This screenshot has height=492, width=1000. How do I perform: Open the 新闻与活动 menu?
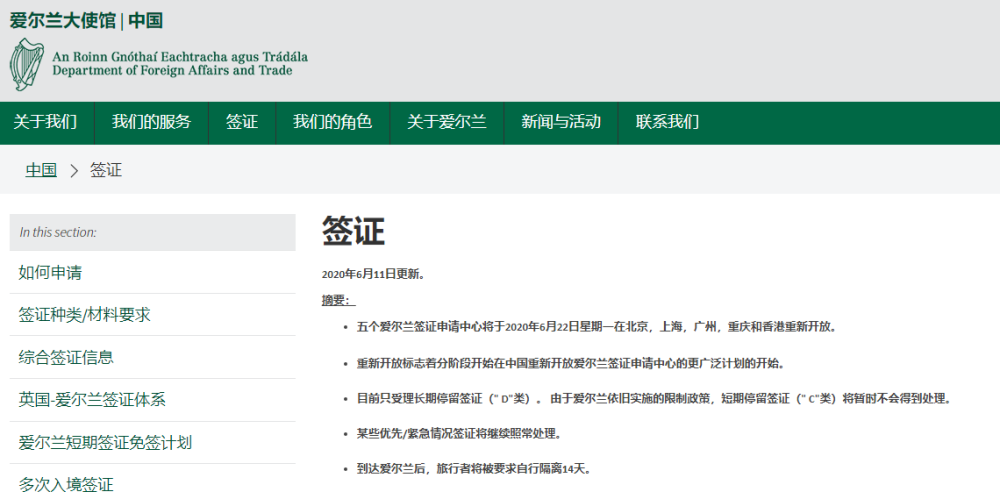(561, 122)
